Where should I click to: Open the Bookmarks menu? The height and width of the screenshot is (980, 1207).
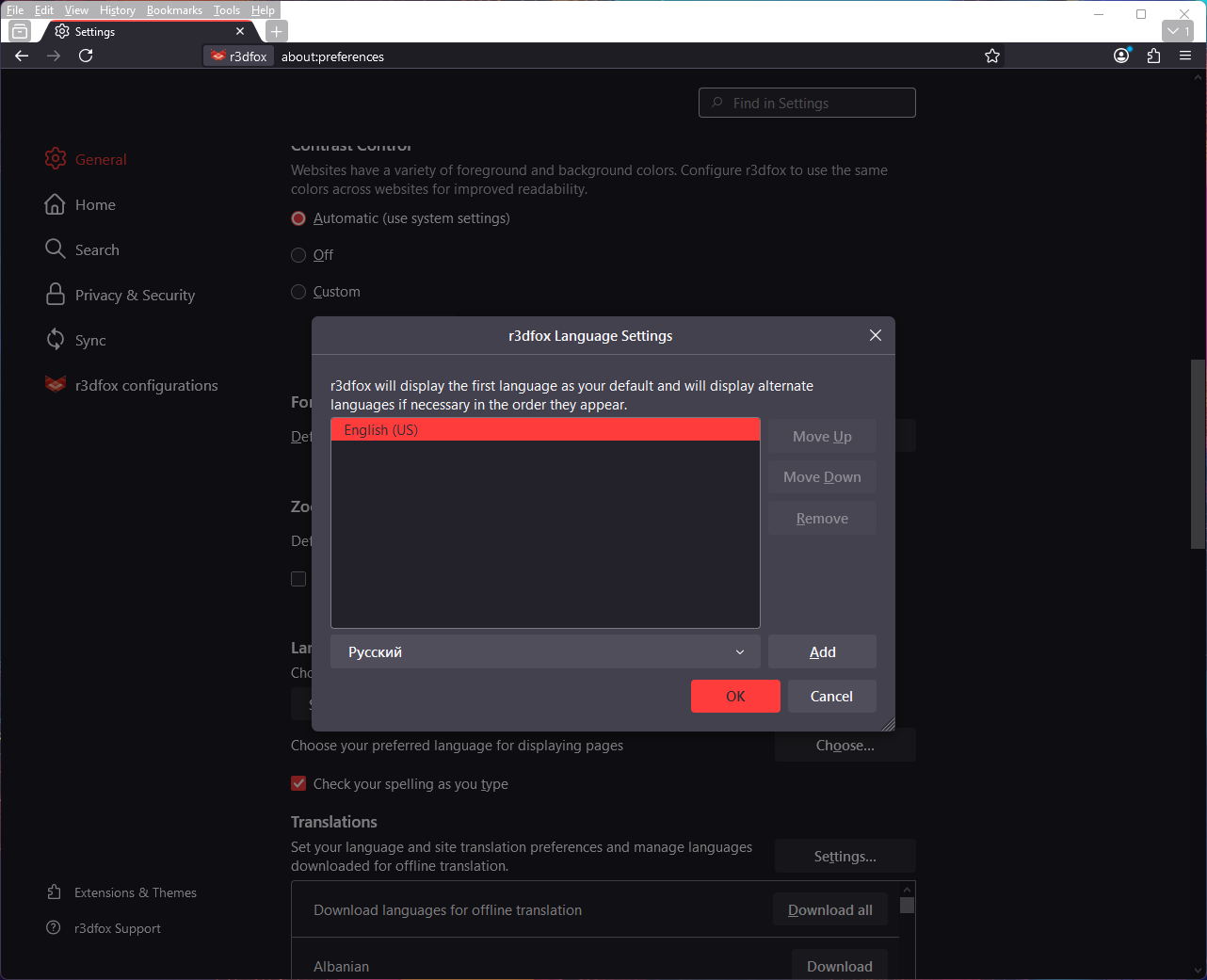click(174, 10)
